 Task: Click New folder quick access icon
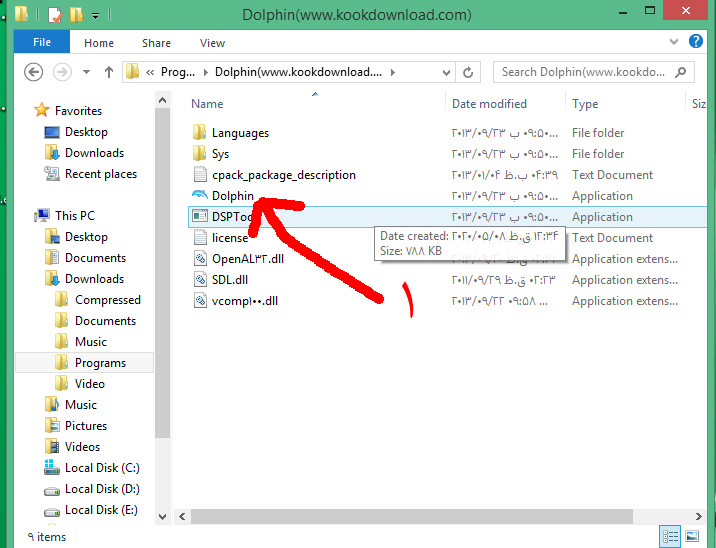pyautogui.click(x=76, y=14)
